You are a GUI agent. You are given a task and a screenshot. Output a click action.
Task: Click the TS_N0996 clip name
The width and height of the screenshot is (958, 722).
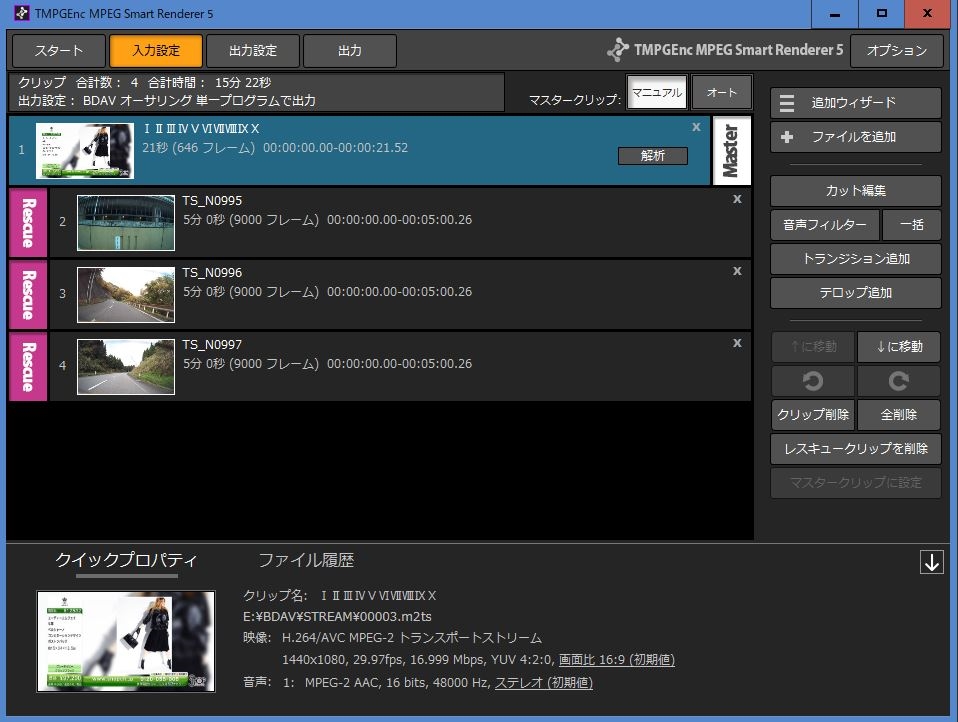tap(212, 273)
